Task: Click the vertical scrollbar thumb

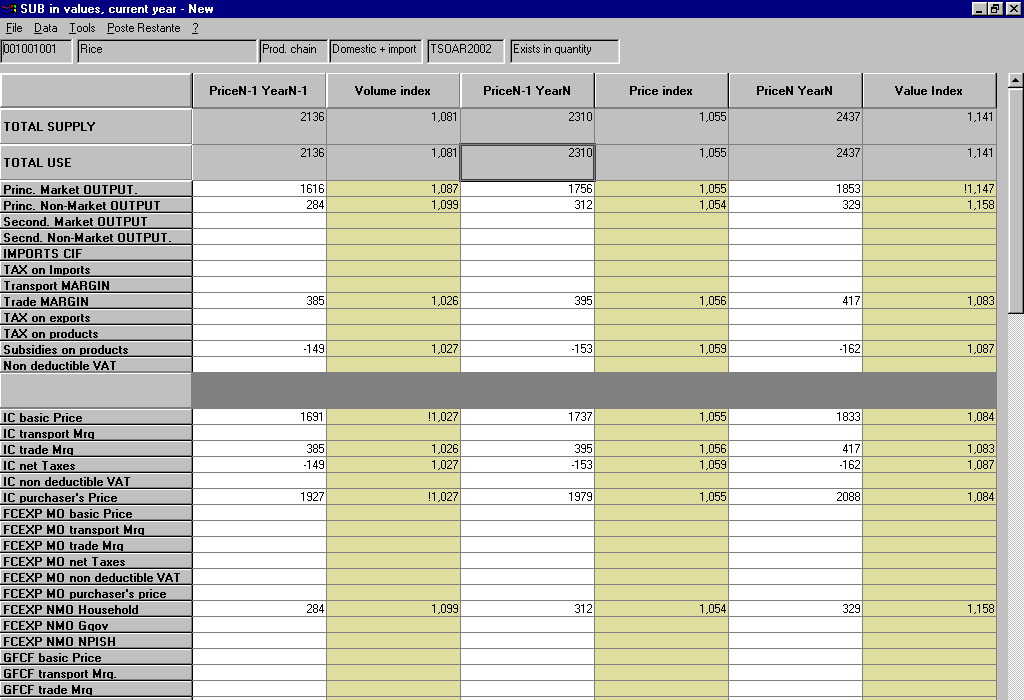Action: (x=1015, y=200)
